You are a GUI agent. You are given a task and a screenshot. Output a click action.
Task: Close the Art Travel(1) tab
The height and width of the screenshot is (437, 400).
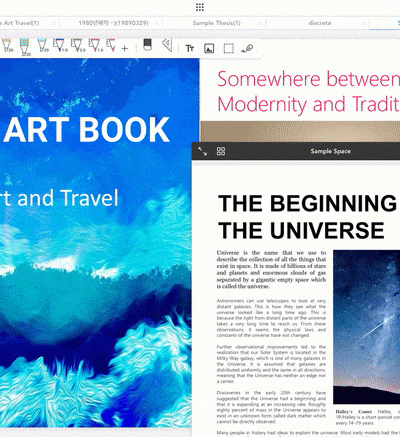54,23
